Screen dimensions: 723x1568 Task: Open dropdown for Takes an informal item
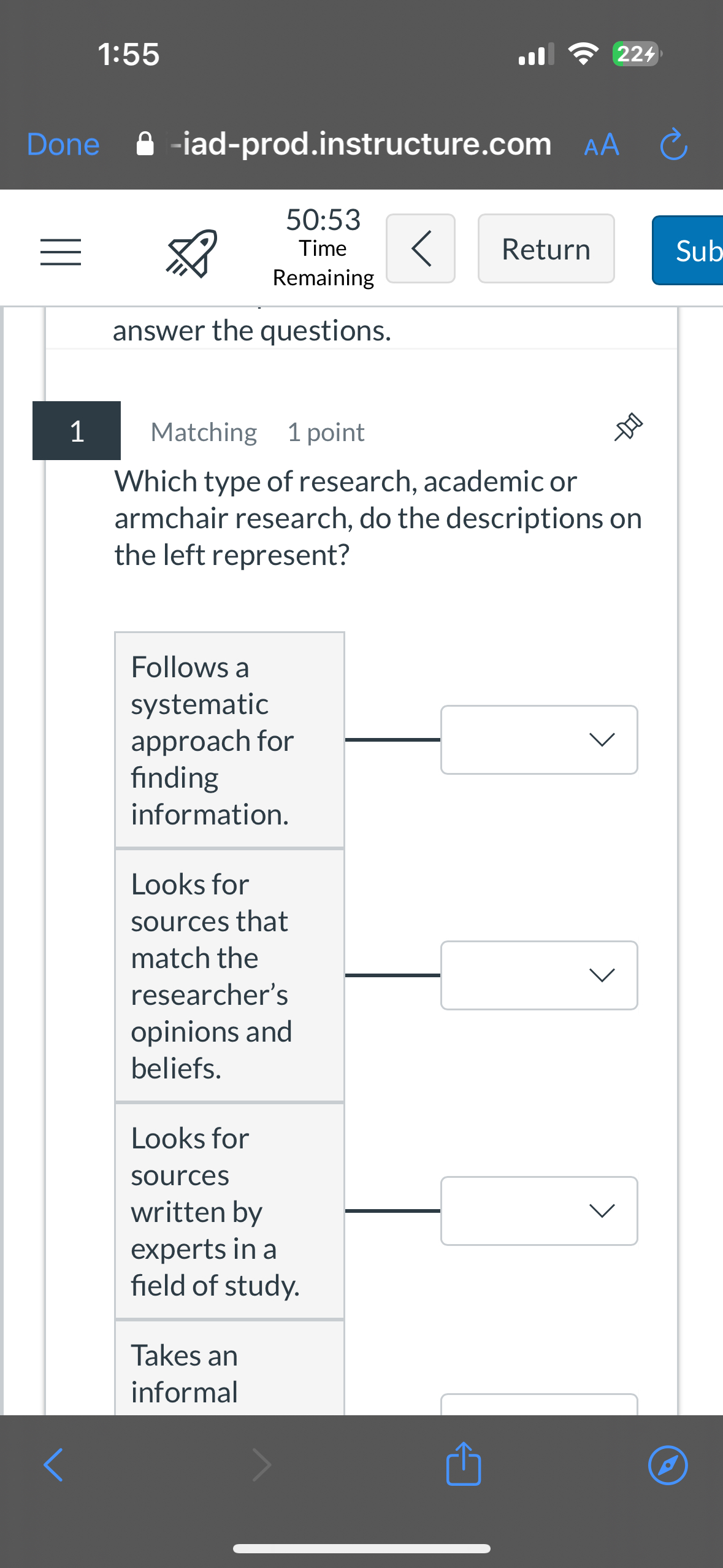539,1405
